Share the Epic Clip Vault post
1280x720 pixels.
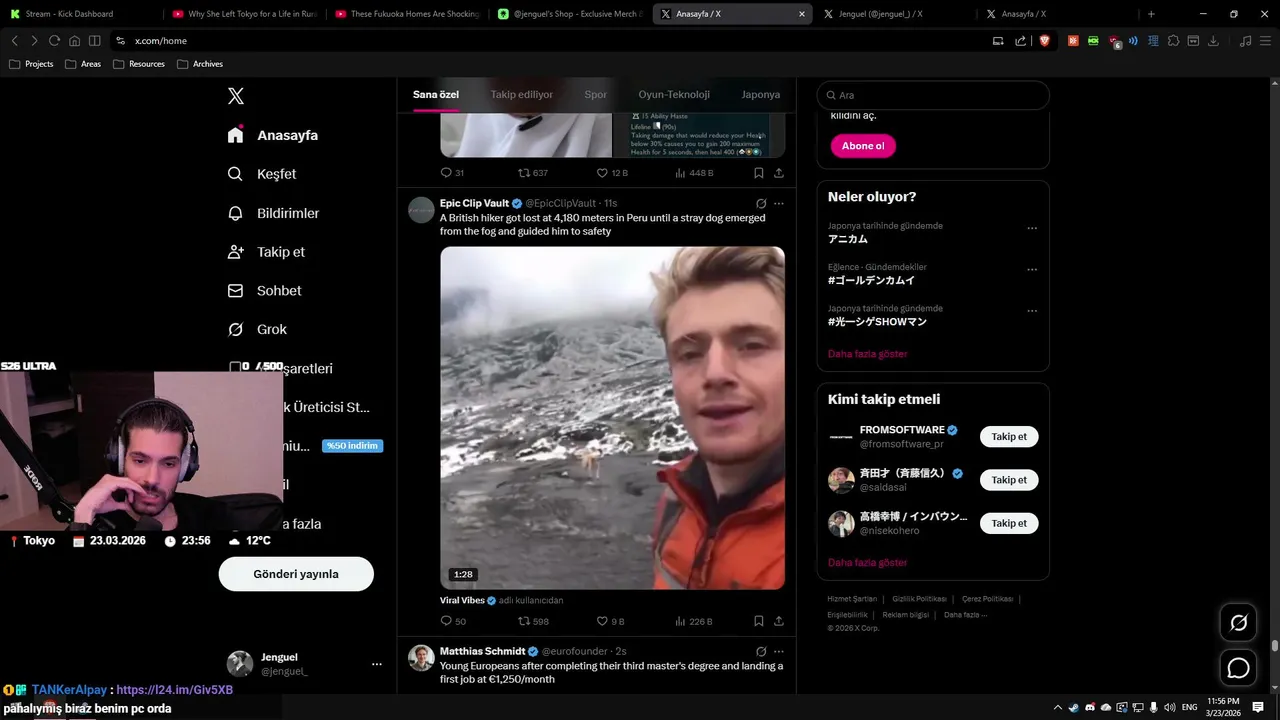(x=779, y=621)
